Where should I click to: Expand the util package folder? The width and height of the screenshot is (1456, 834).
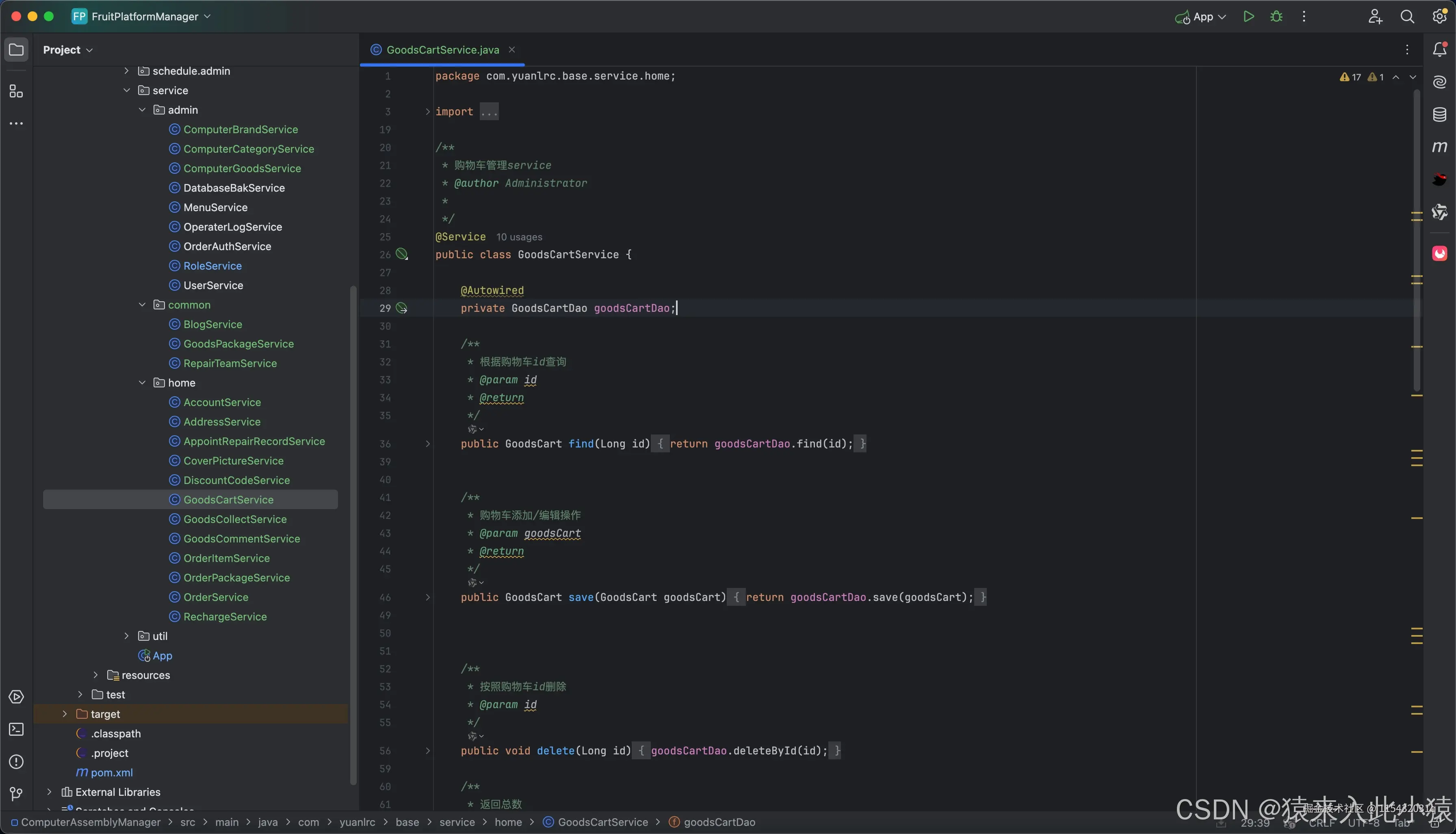point(127,636)
